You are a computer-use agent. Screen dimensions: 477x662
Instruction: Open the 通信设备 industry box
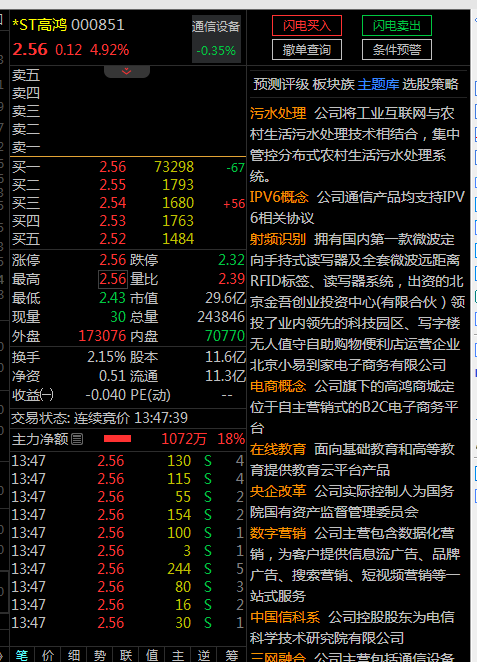click(x=216, y=39)
